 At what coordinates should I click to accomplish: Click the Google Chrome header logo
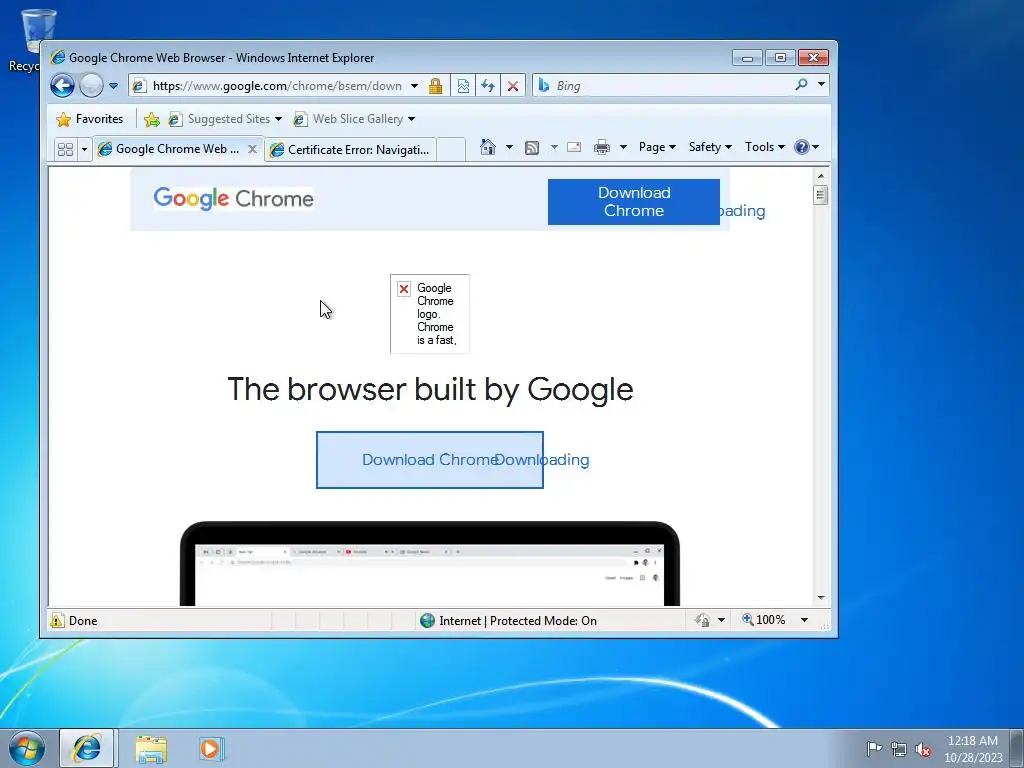coord(233,199)
